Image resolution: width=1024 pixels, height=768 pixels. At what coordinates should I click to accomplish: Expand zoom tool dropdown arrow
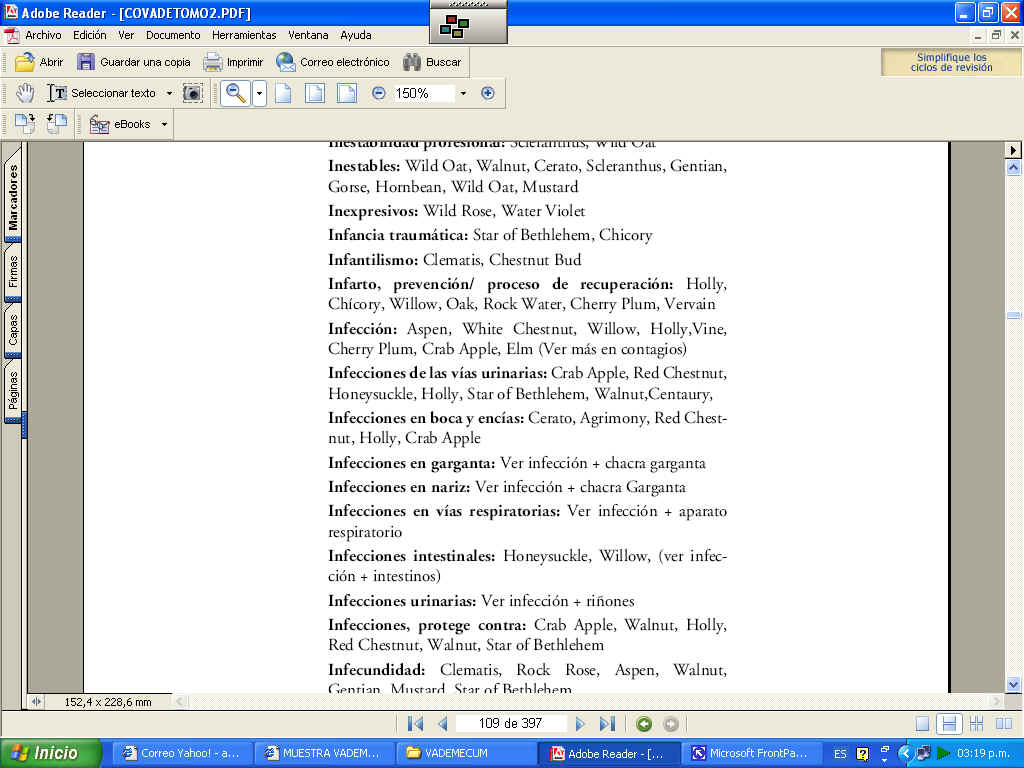(x=259, y=93)
